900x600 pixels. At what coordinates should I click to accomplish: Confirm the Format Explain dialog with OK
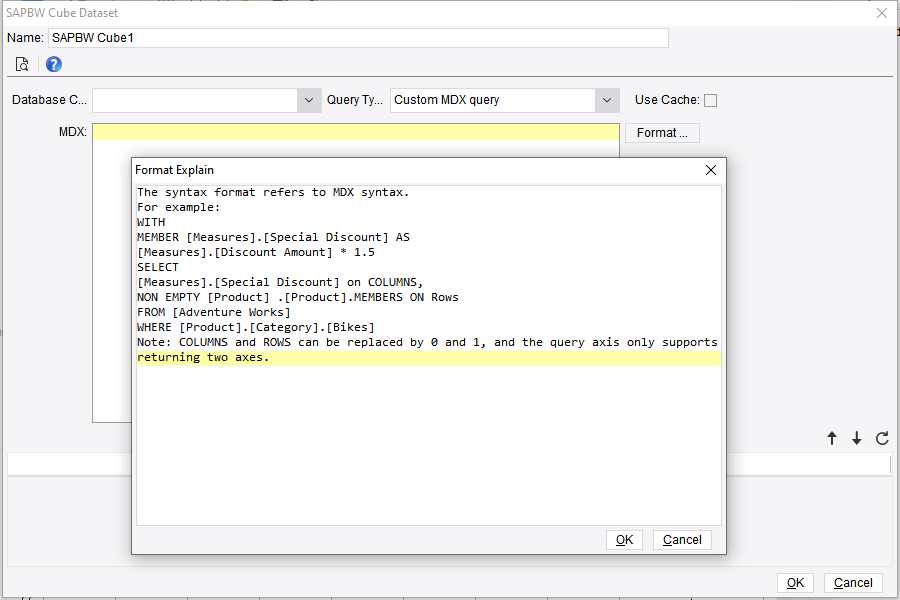624,539
